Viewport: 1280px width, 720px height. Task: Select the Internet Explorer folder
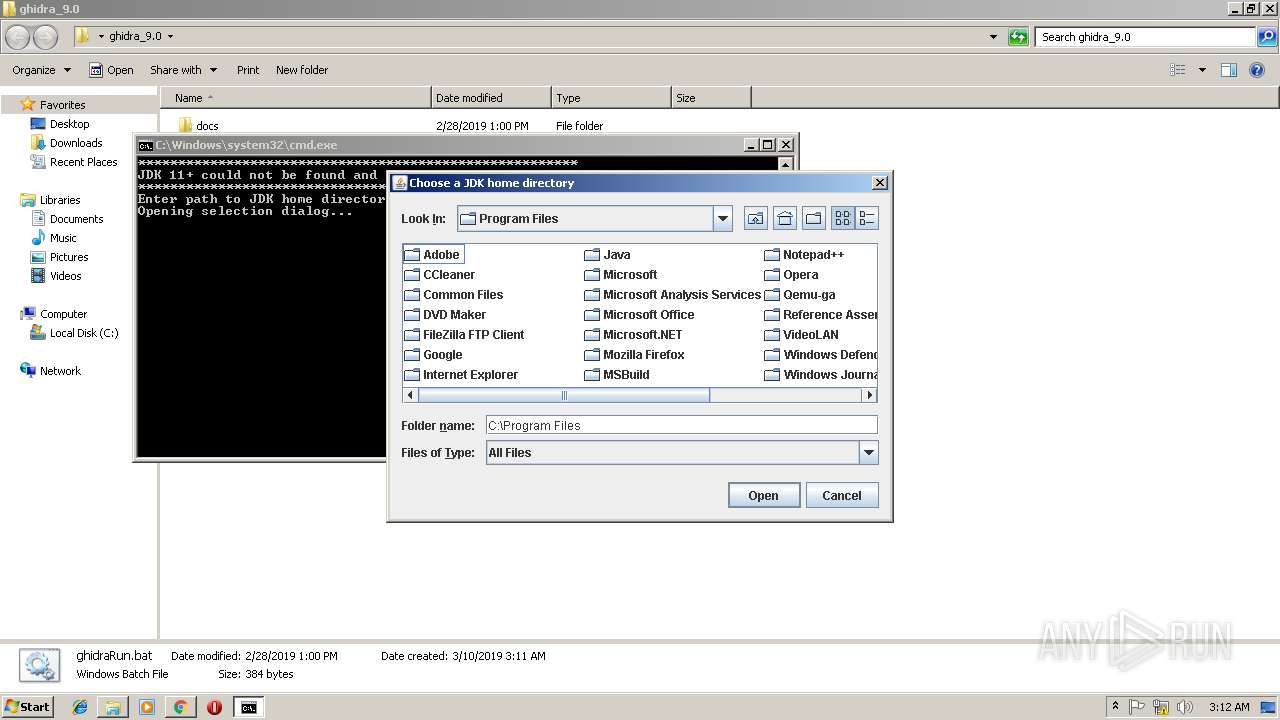click(x=461, y=375)
